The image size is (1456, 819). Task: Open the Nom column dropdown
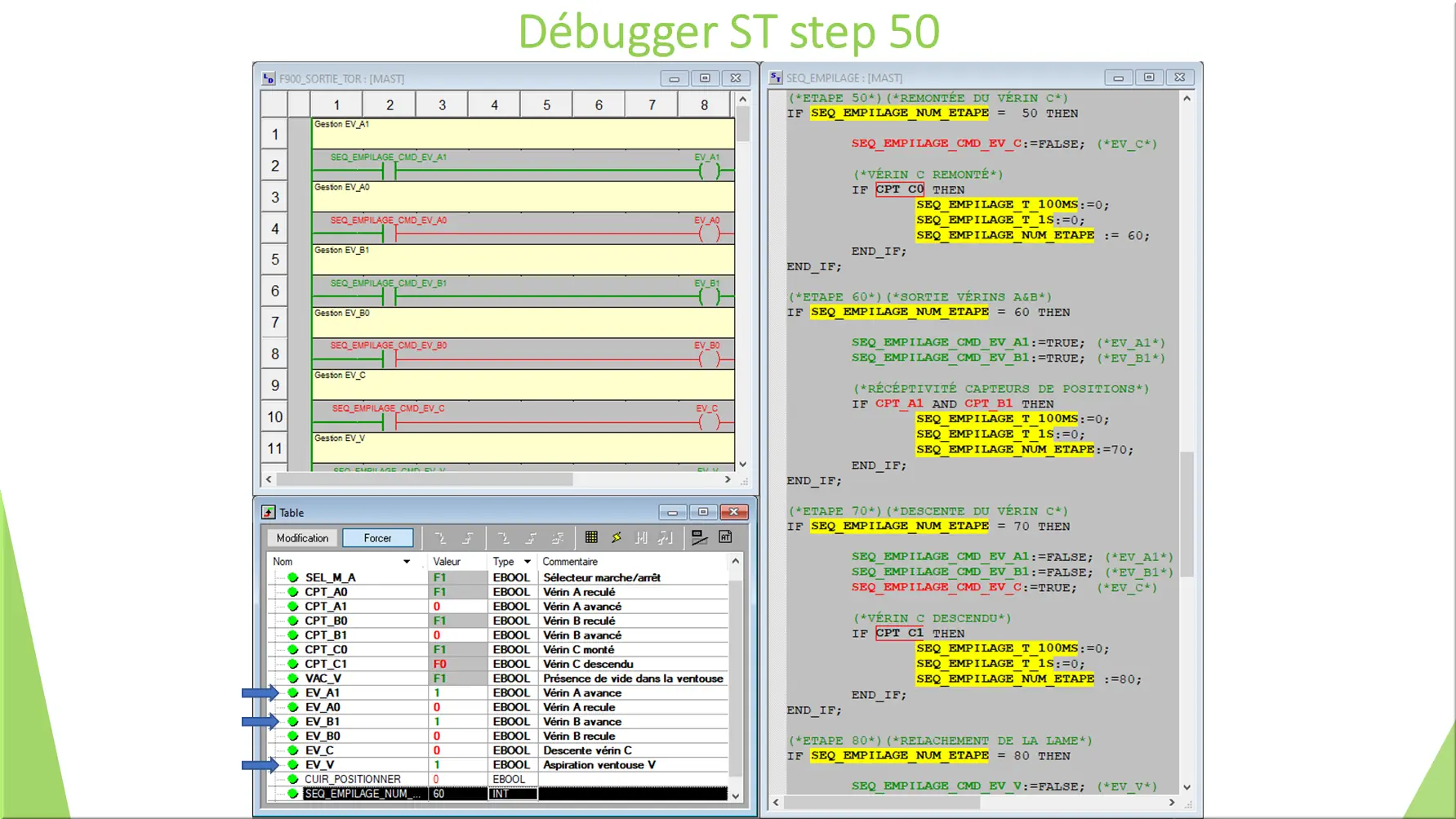[407, 561]
